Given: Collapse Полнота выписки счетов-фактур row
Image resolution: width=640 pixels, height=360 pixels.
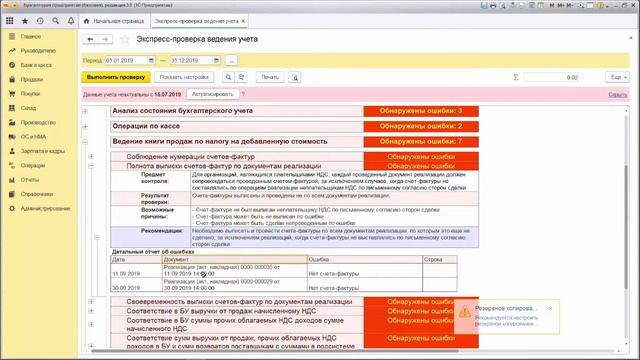Looking at the screenshot, I should tap(91, 166).
